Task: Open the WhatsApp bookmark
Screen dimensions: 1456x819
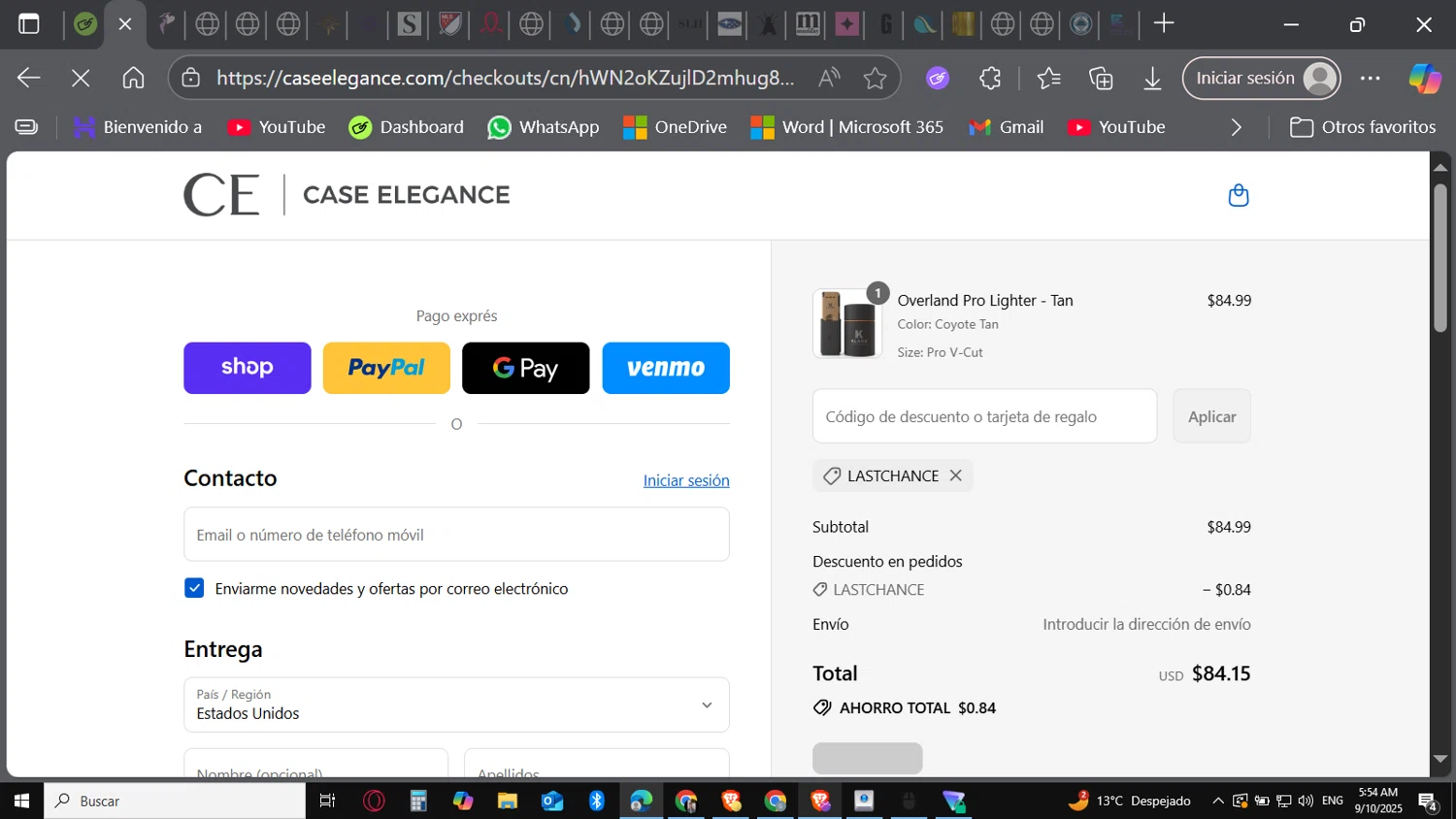Action: tap(544, 127)
